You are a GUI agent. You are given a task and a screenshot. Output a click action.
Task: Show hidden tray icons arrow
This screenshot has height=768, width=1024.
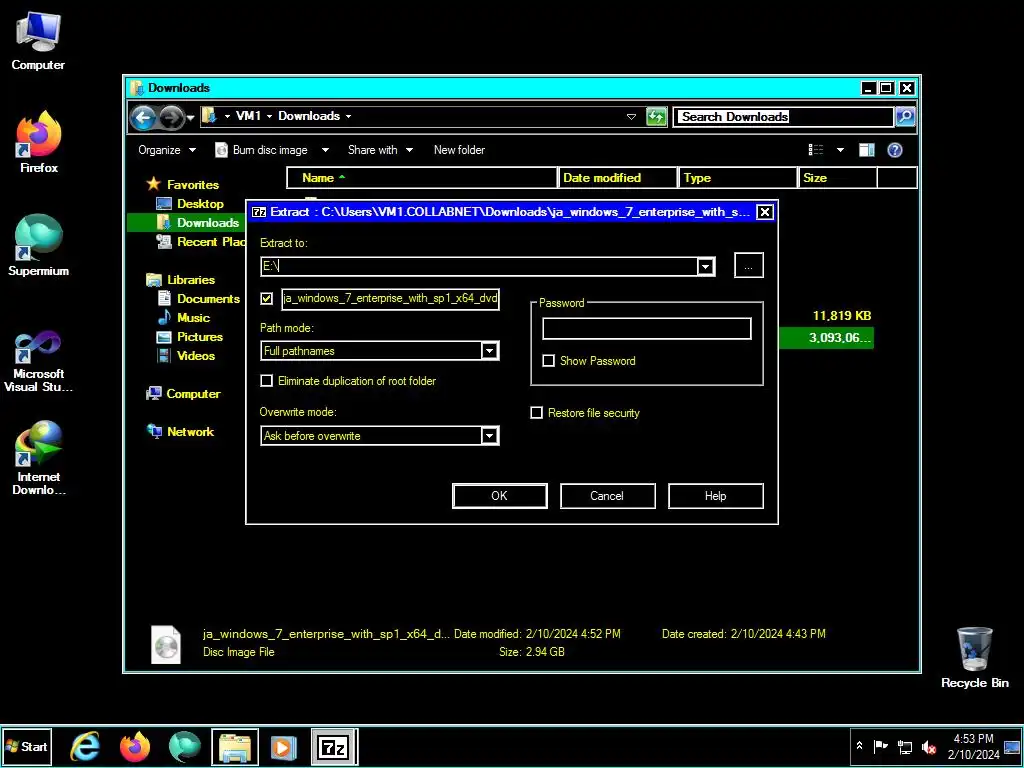point(859,746)
